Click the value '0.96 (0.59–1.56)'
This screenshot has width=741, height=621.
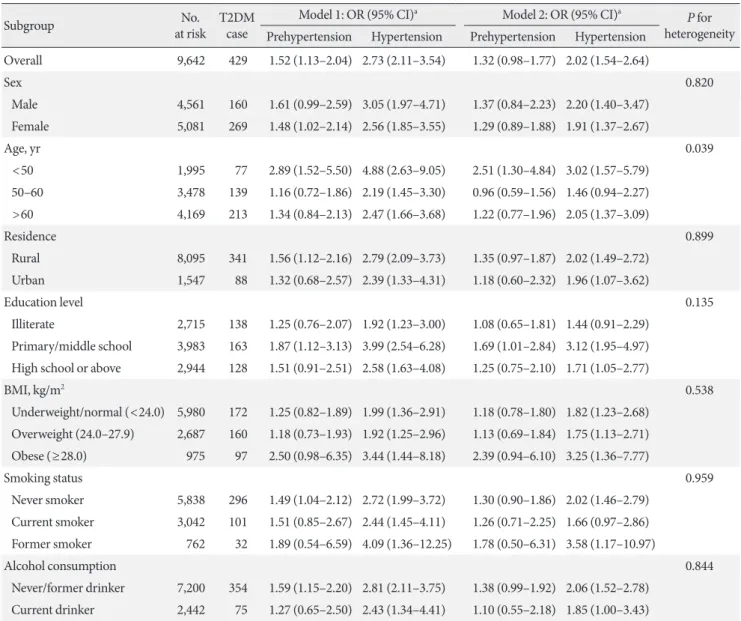(514, 192)
